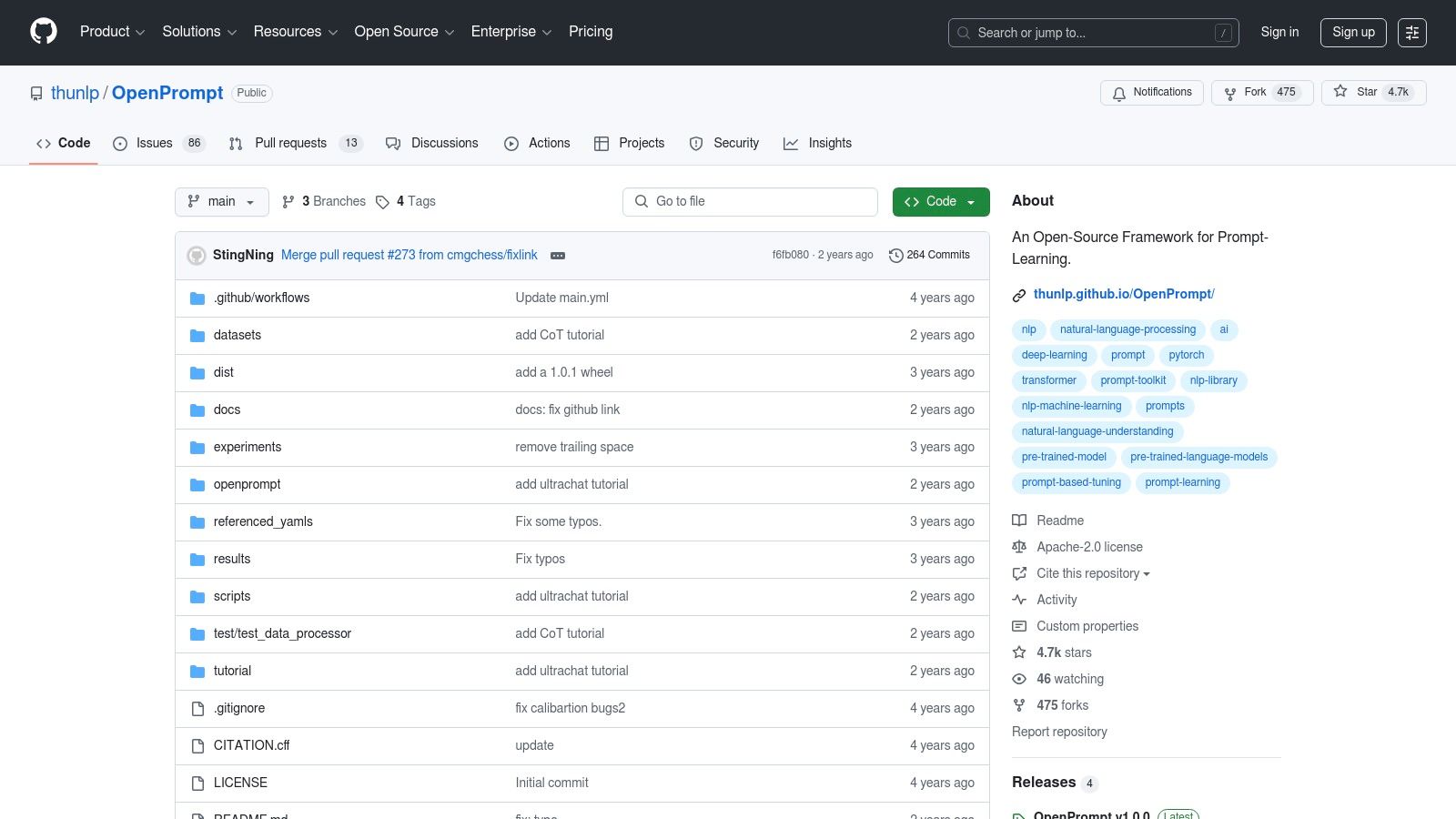Click the ellipsis commit details icon
Screen dimensions: 1456x819
558,256
